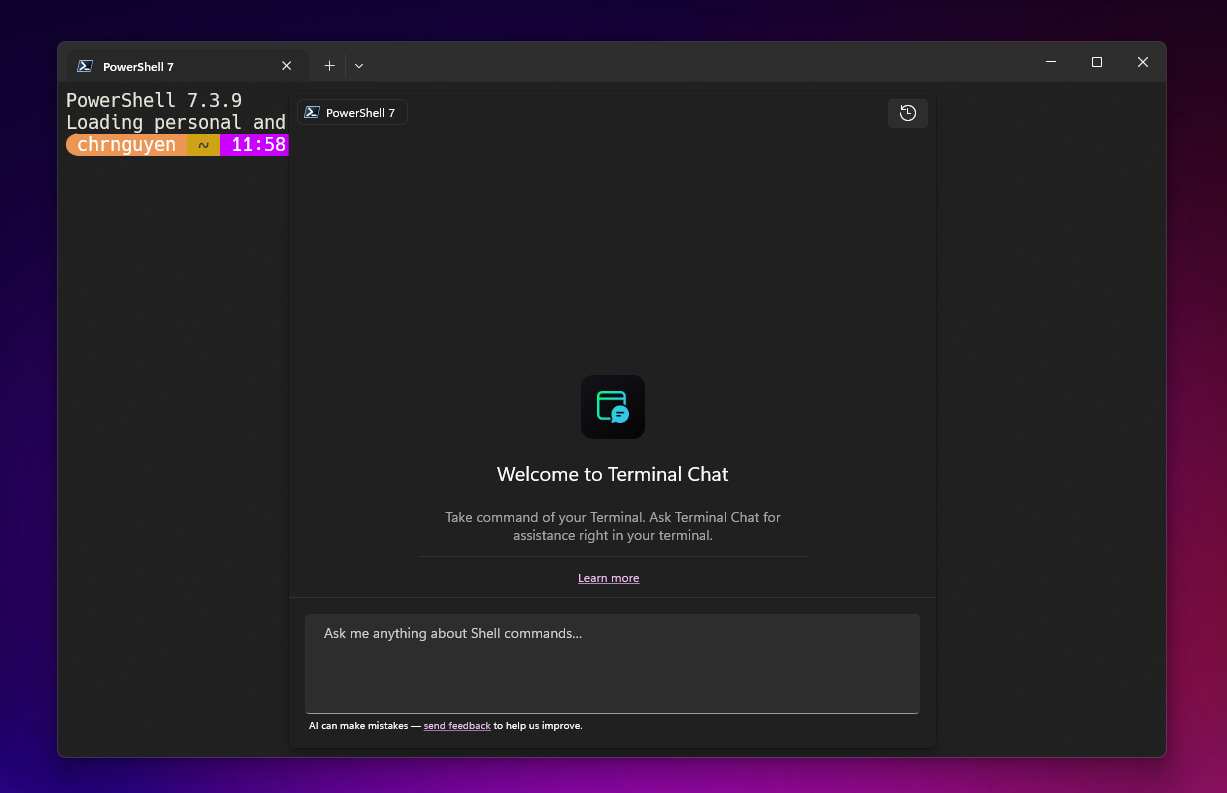Click the Loading personal and system profiles line

coord(175,122)
